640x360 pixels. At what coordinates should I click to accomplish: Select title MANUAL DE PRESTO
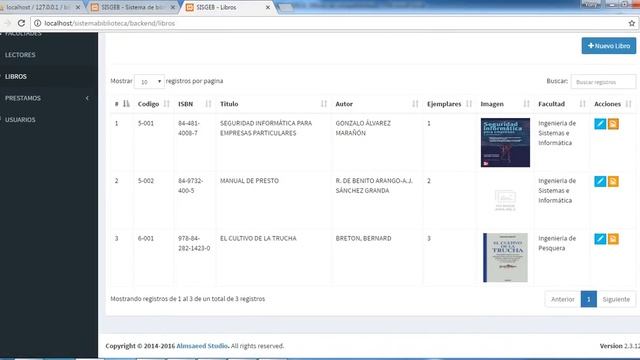(x=249, y=180)
